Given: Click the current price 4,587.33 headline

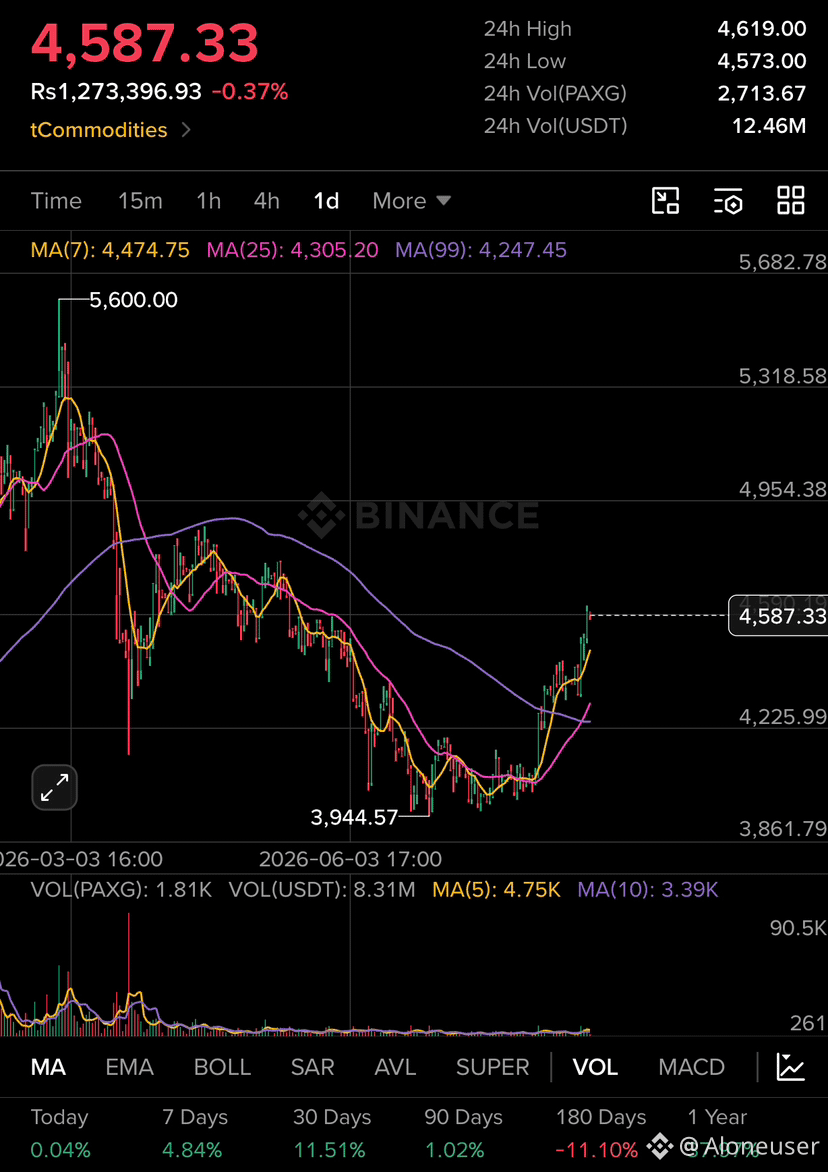Looking at the screenshot, I should 144,43.
